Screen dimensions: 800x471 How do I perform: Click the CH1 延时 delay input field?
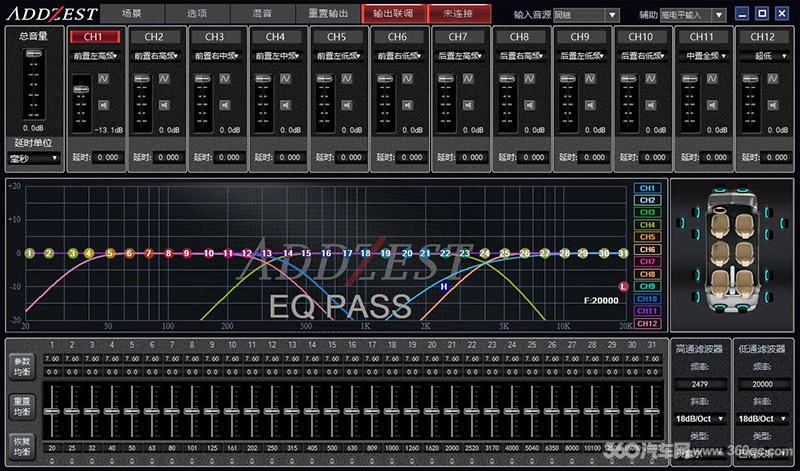108,158
